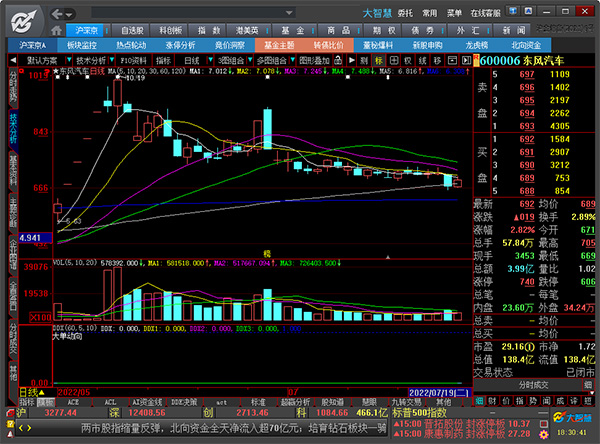Click the play arrow icon in the chart toolbar
The height and width of the screenshot is (444, 600).
point(351,60)
